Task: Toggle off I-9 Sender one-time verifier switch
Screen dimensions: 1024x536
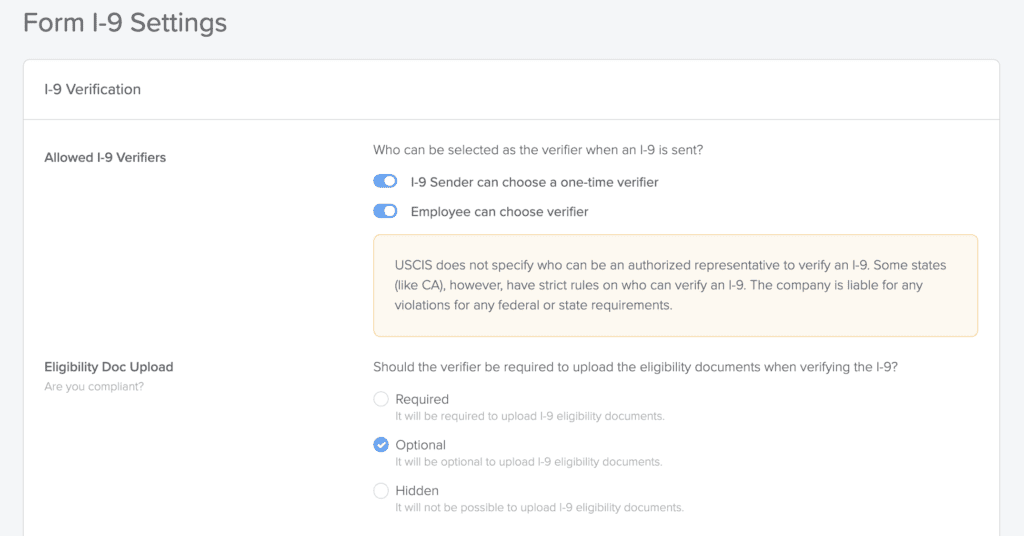Action: (x=385, y=182)
